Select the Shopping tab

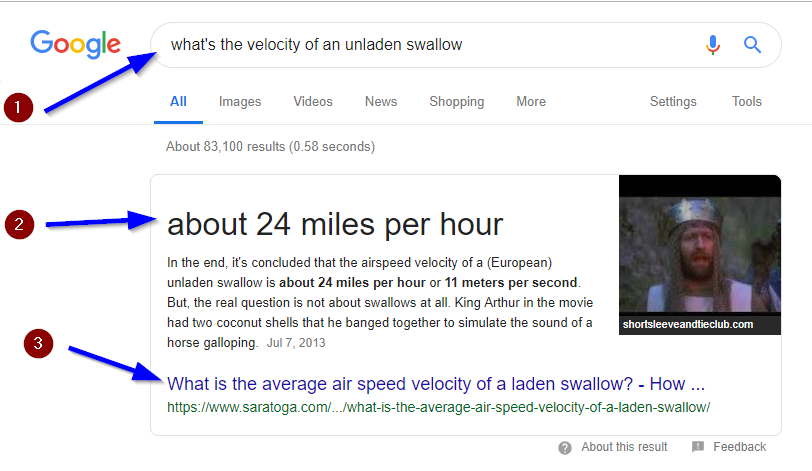click(x=456, y=101)
